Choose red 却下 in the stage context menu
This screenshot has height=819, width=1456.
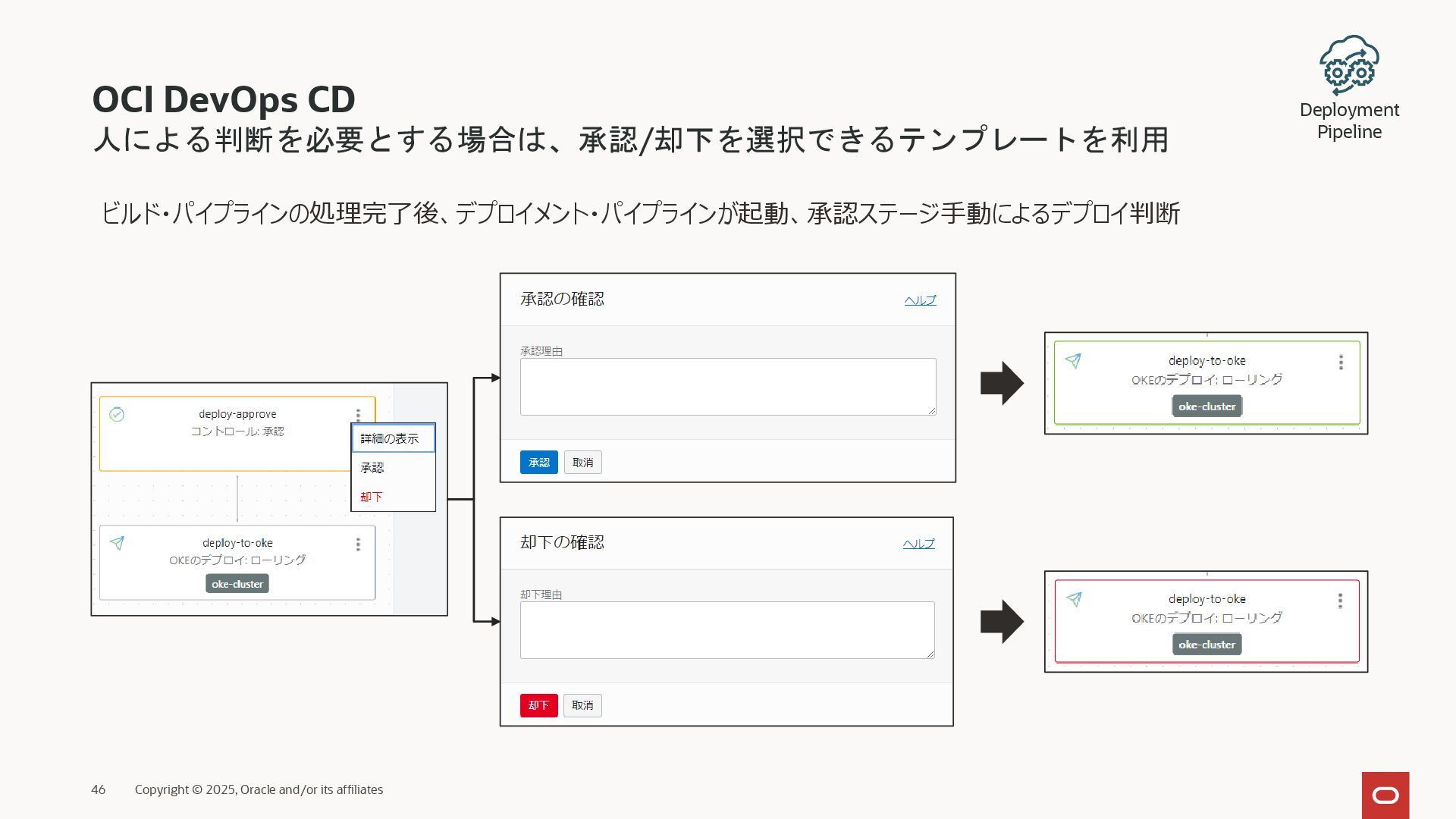372,497
